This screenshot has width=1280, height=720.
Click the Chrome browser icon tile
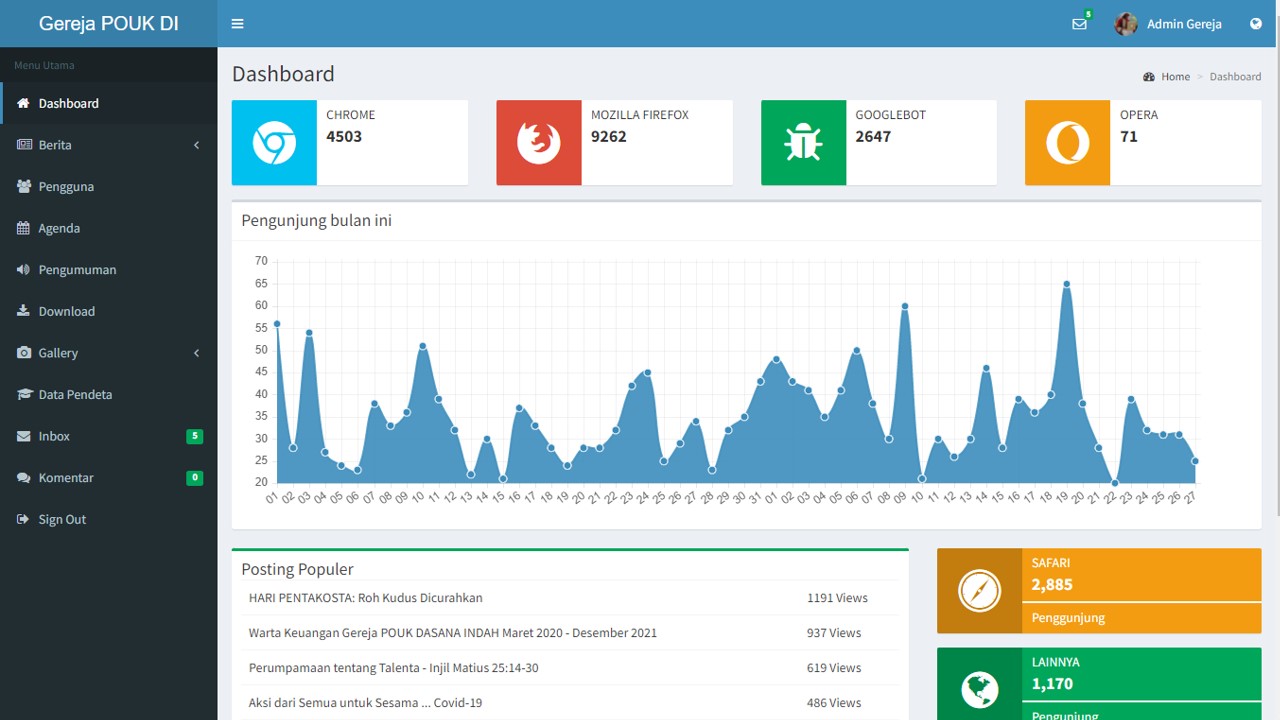click(x=274, y=143)
